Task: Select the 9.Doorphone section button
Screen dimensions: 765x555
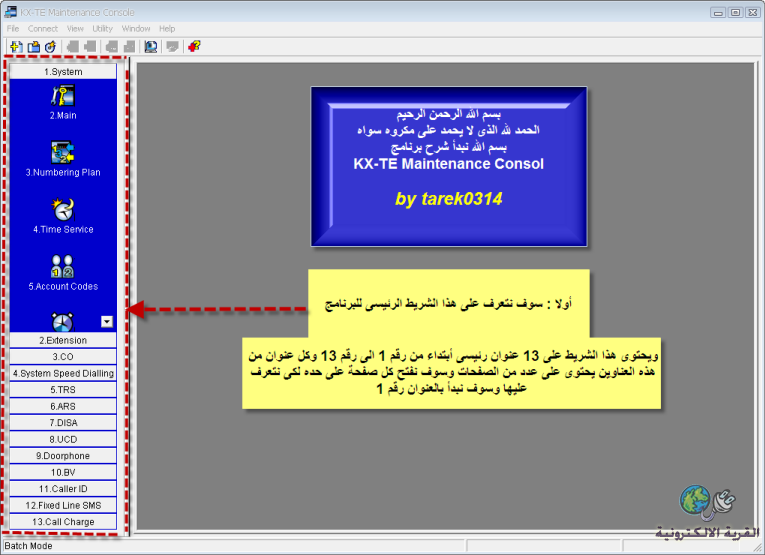Action: coord(63,456)
